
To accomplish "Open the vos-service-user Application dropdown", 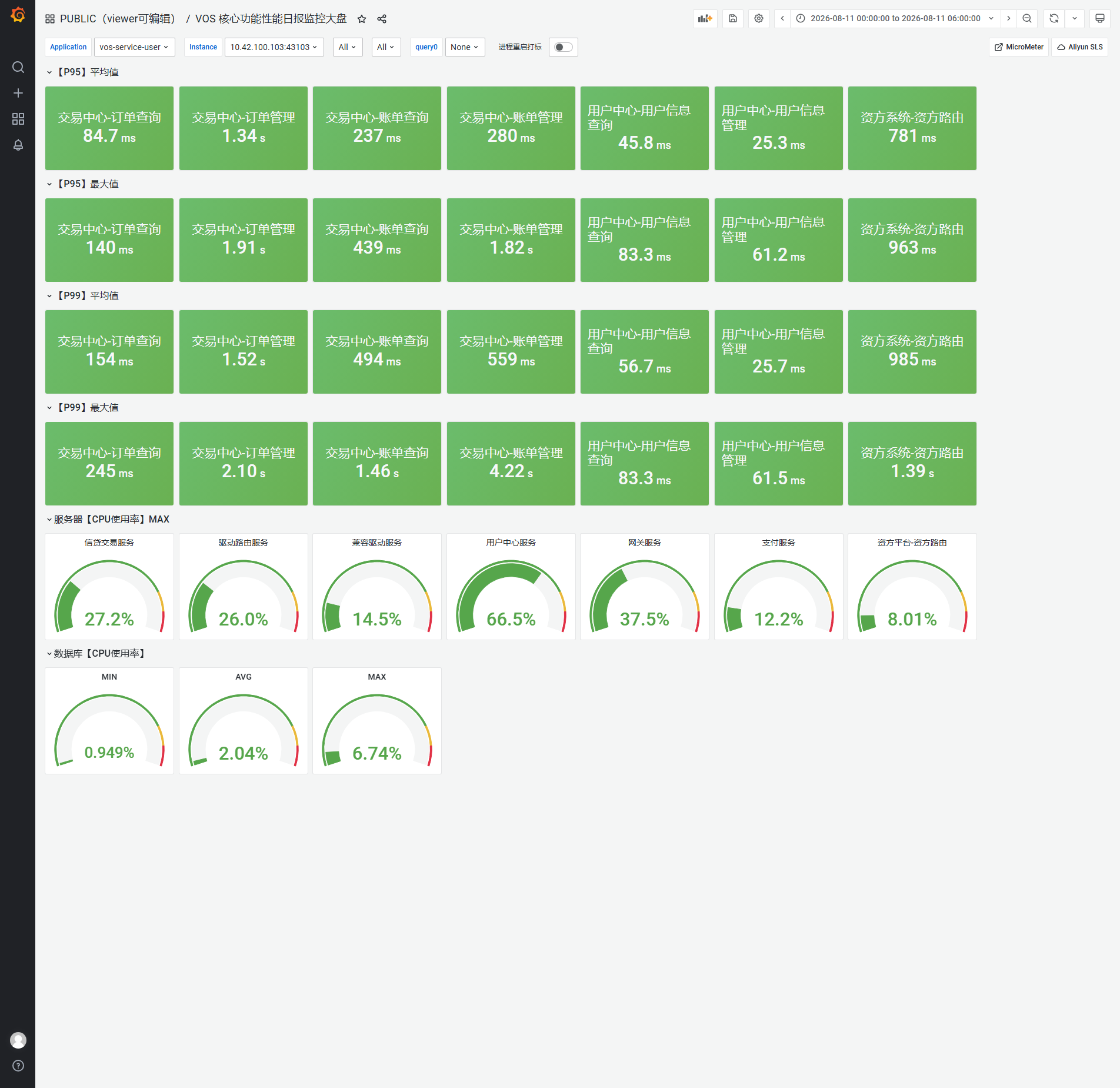I will click(134, 47).
